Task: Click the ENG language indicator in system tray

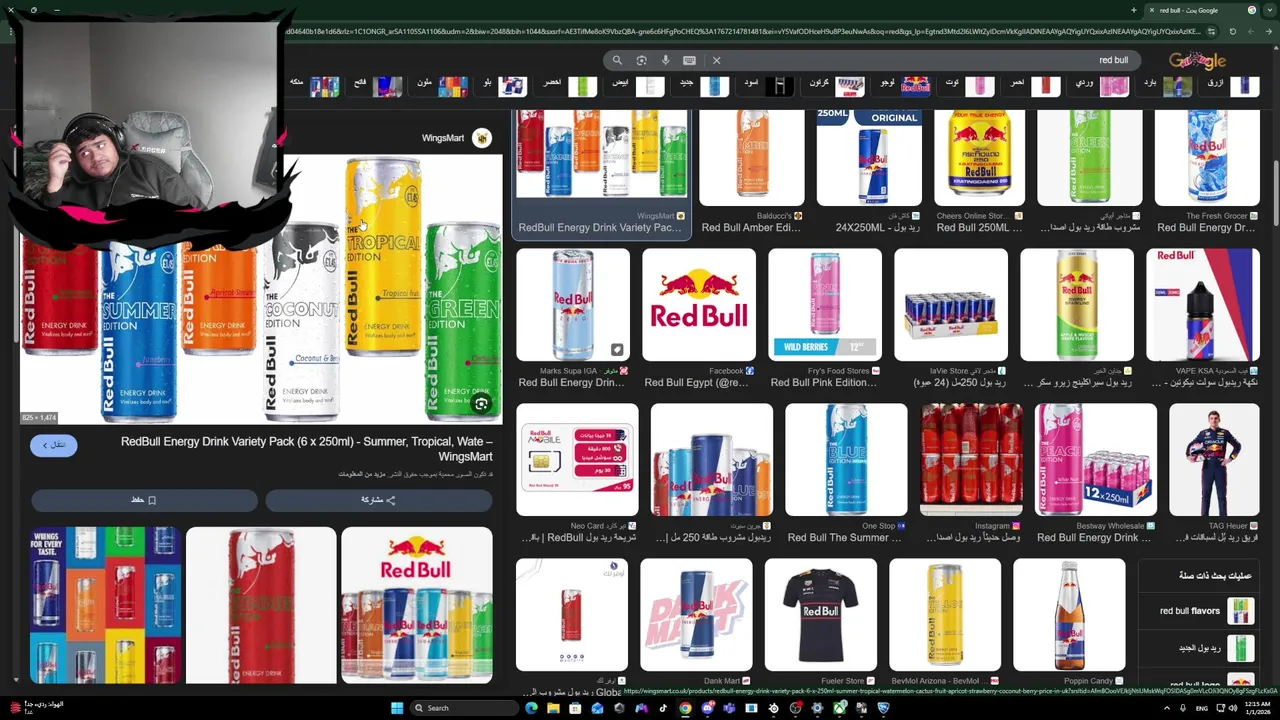Action: pyautogui.click(x=1201, y=708)
